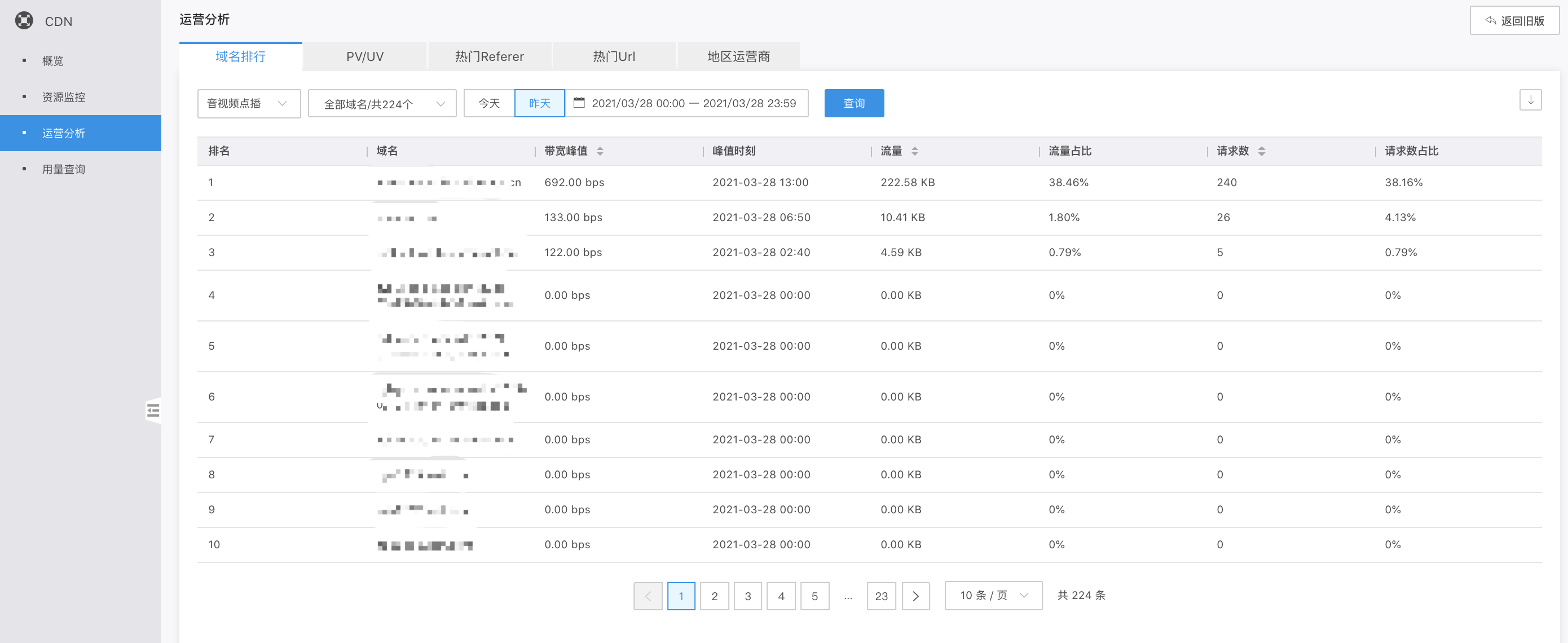Sort by 请求数 column arrows
Screen dimensions: 1568x643
1261,151
